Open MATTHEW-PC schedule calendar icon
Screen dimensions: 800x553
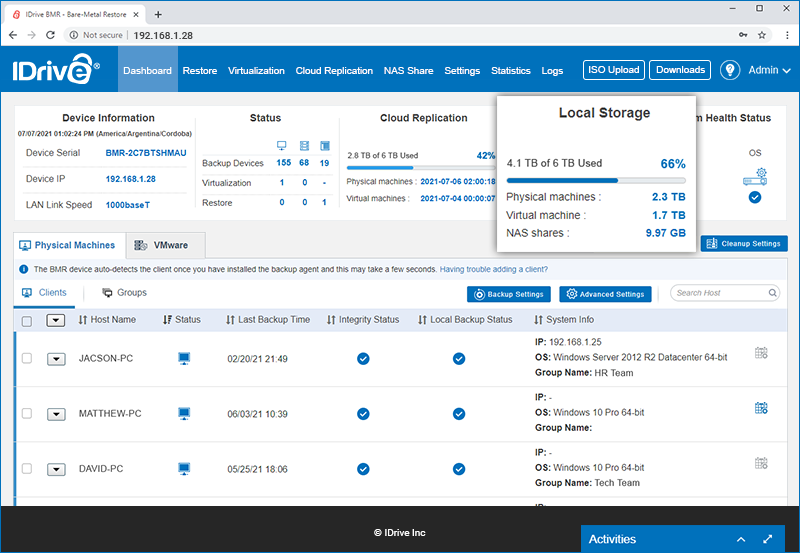[x=761, y=408]
